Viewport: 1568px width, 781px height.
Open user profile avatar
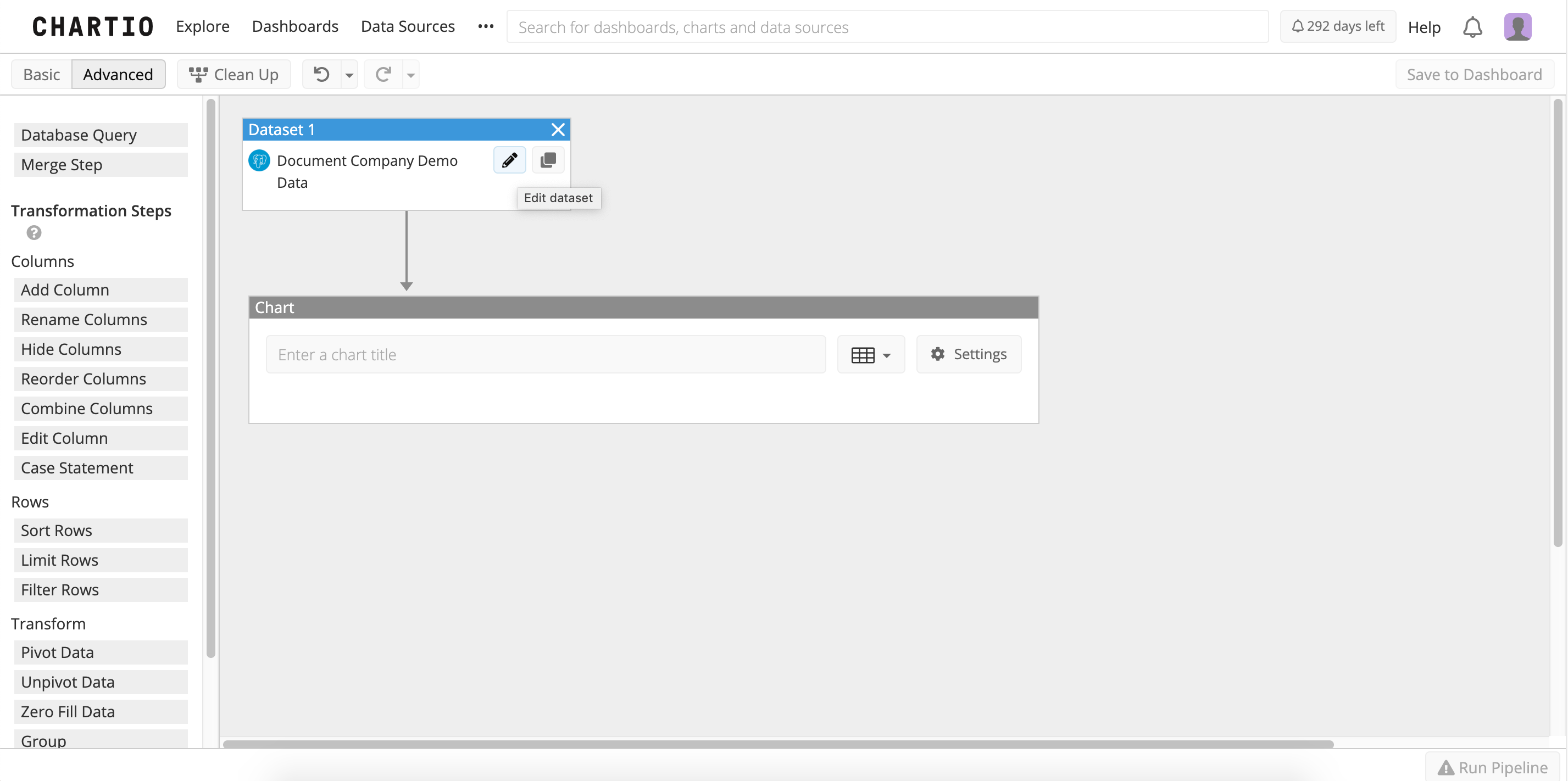(1517, 27)
